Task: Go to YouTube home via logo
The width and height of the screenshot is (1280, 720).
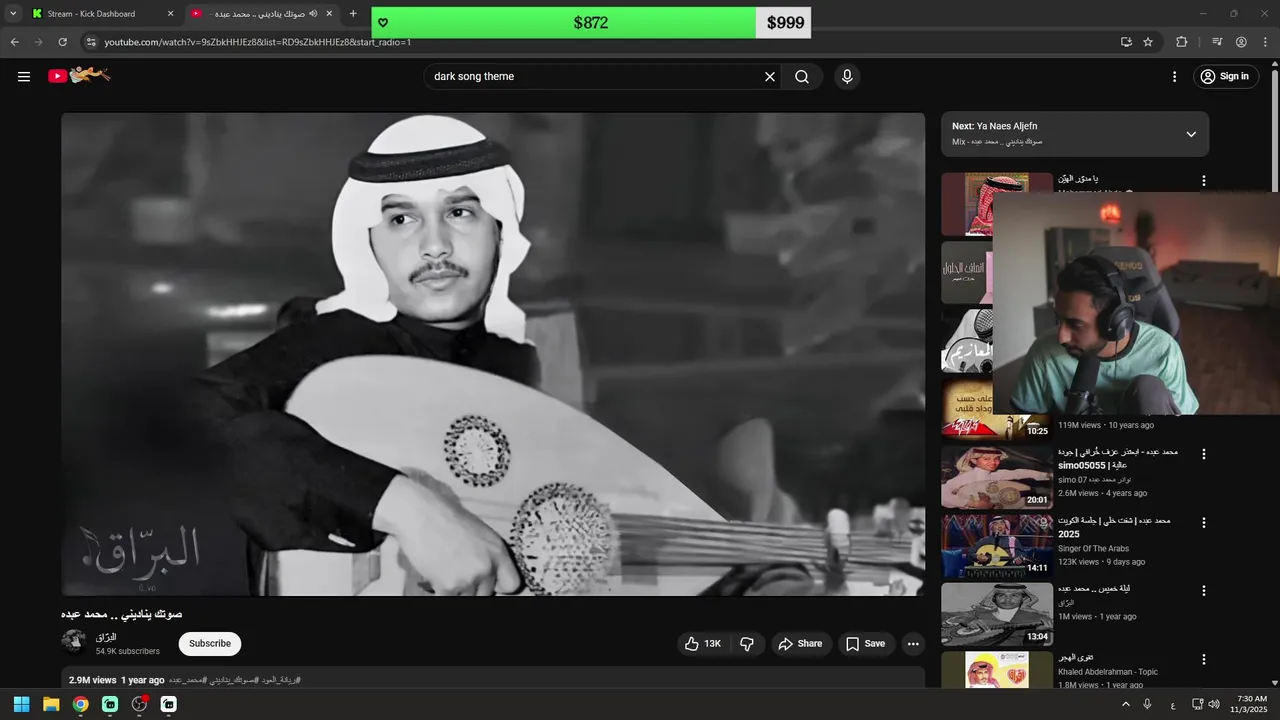Action: (x=79, y=75)
